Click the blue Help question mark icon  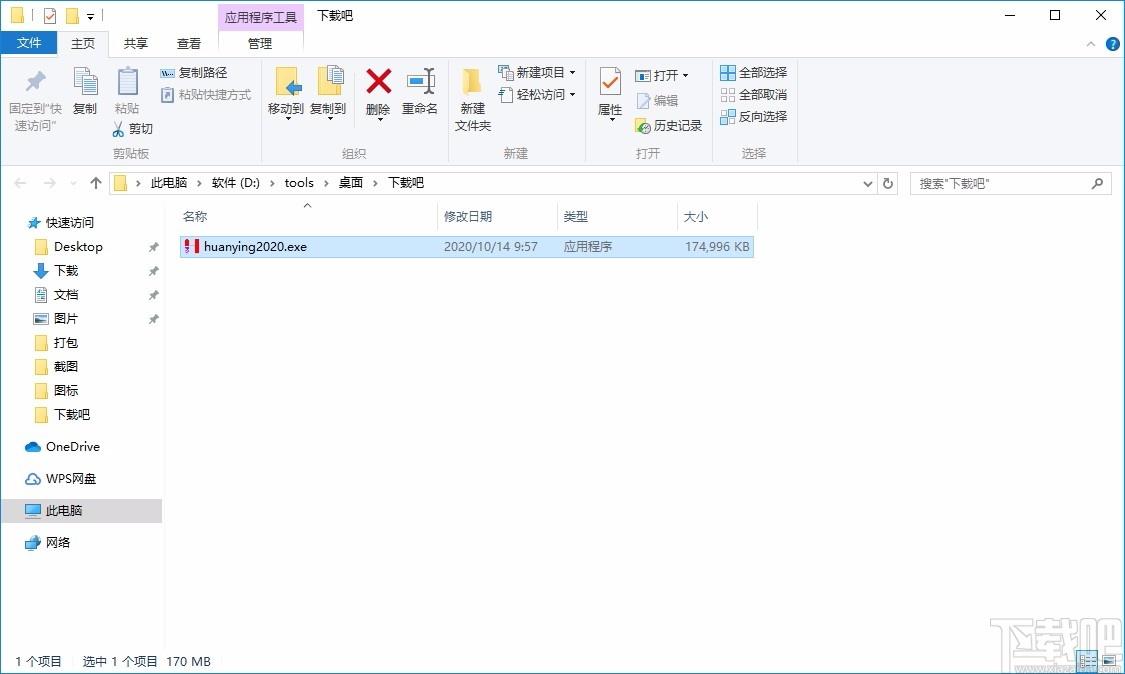[1113, 44]
